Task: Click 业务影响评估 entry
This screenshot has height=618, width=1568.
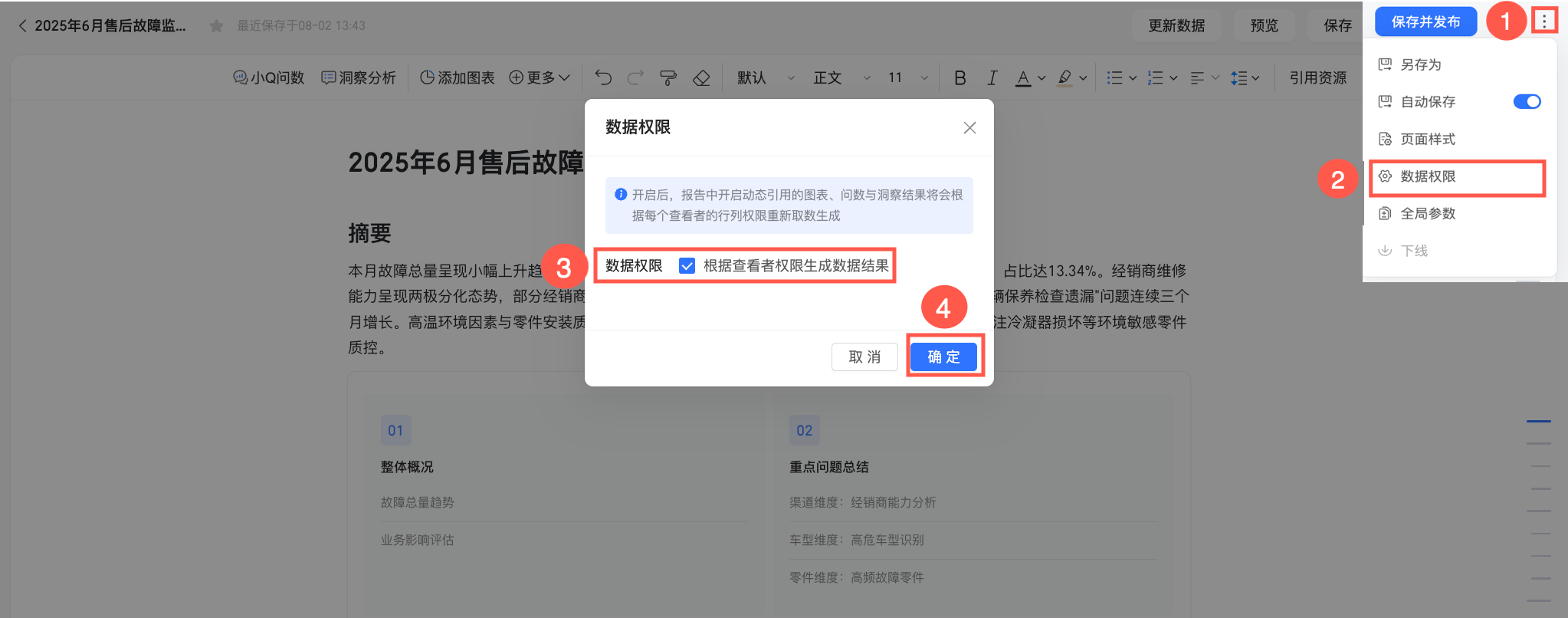Action: point(418,540)
